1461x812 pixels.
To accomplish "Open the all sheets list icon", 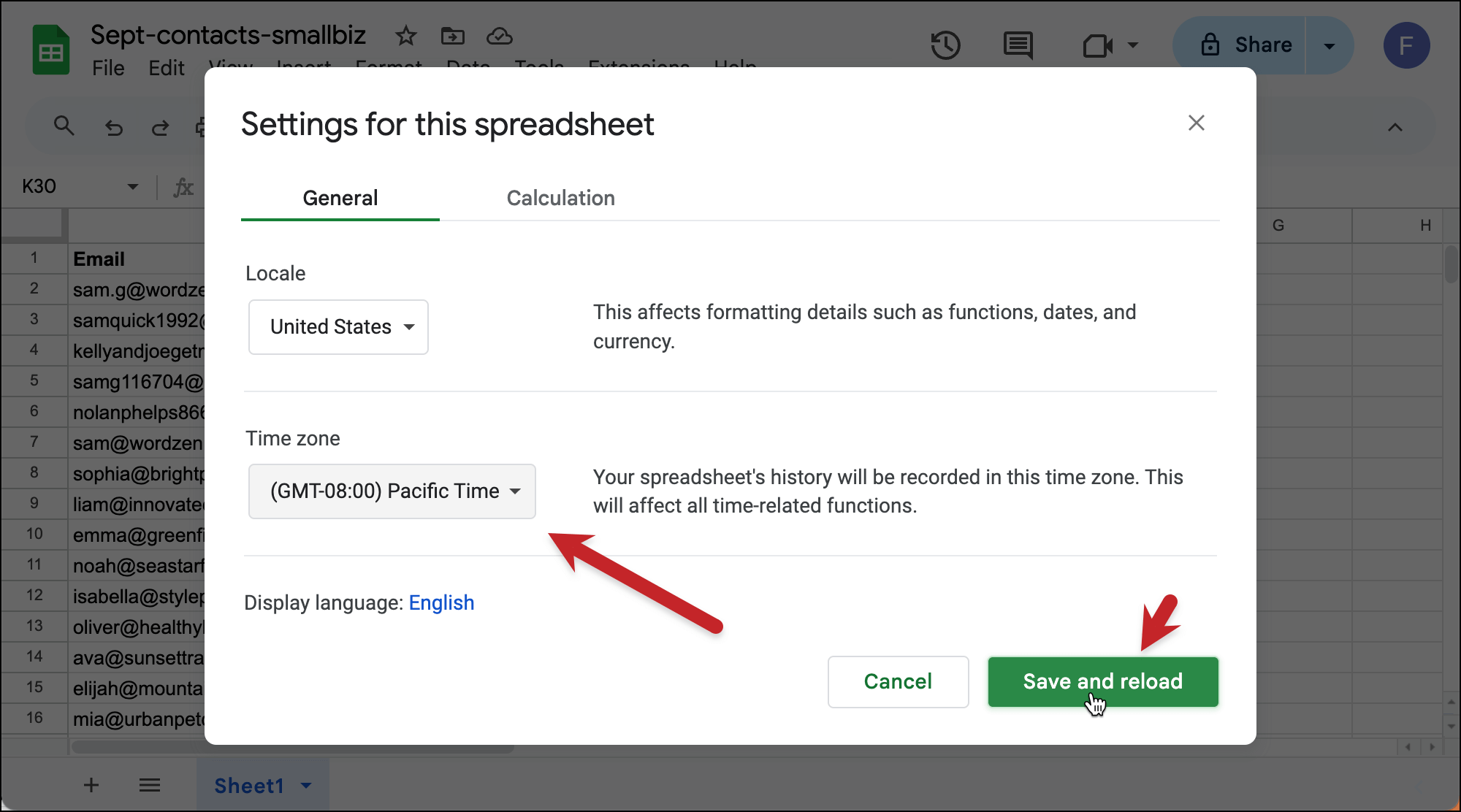I will pyautogui.click(x=150, y=785).
